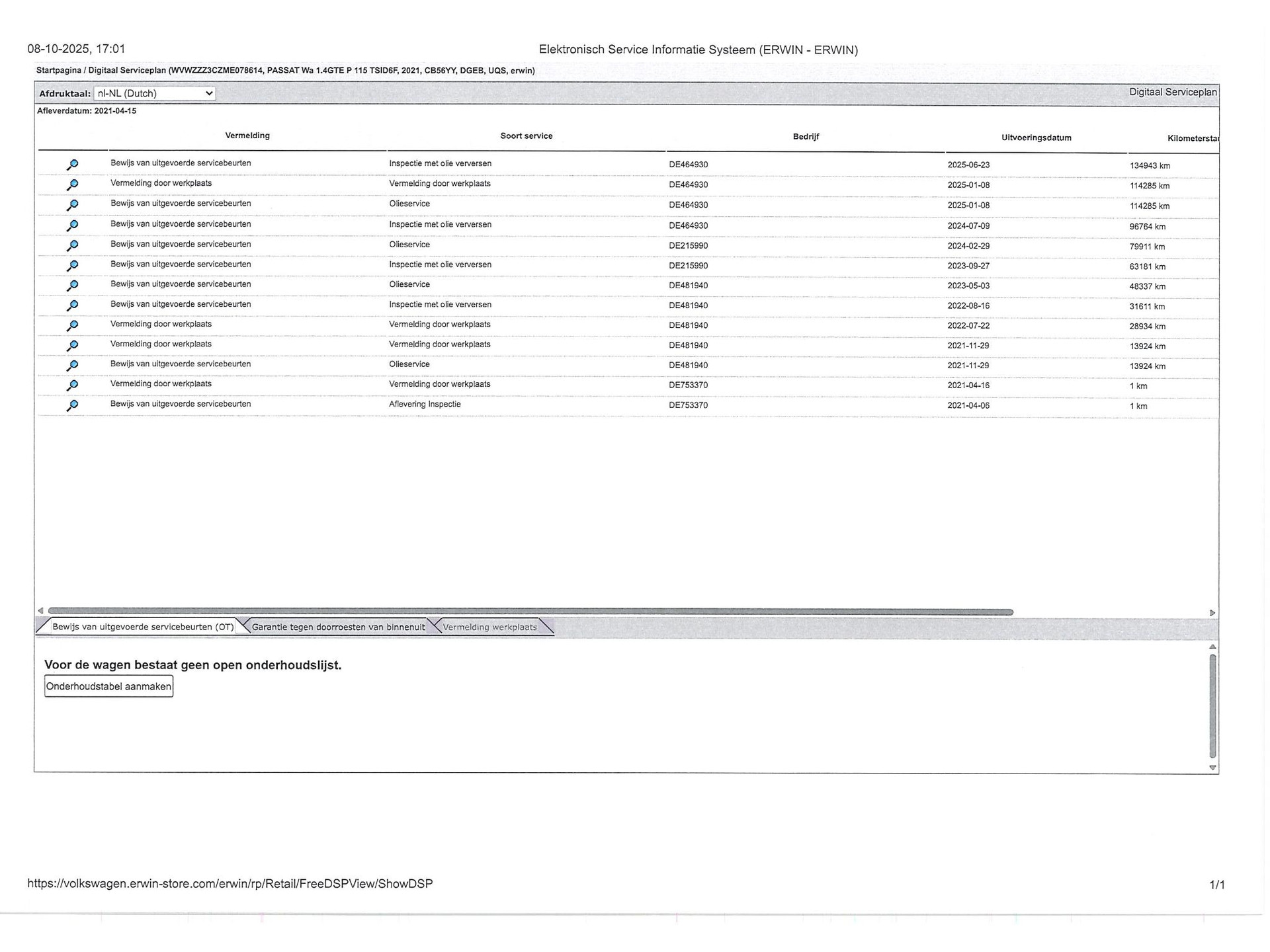Open magnifier for 79911 km Olieservice entry
Screen dimensions: 1270x952
point(73,245)
